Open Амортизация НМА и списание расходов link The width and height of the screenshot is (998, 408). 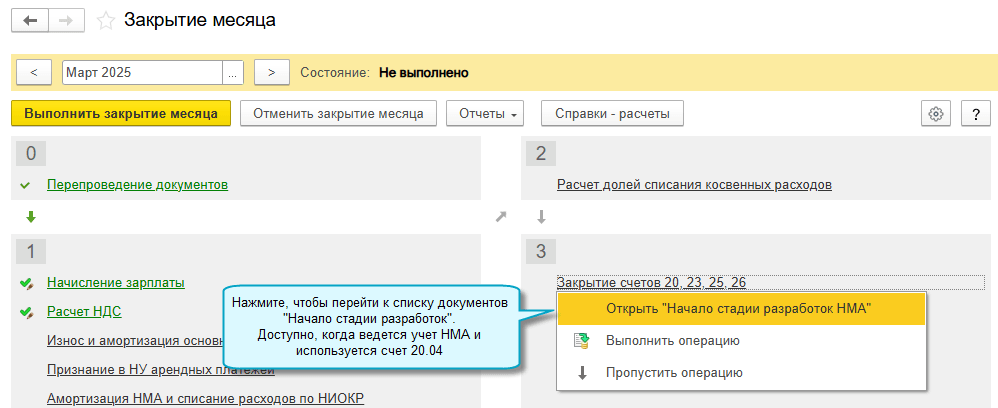coord(205,399)
